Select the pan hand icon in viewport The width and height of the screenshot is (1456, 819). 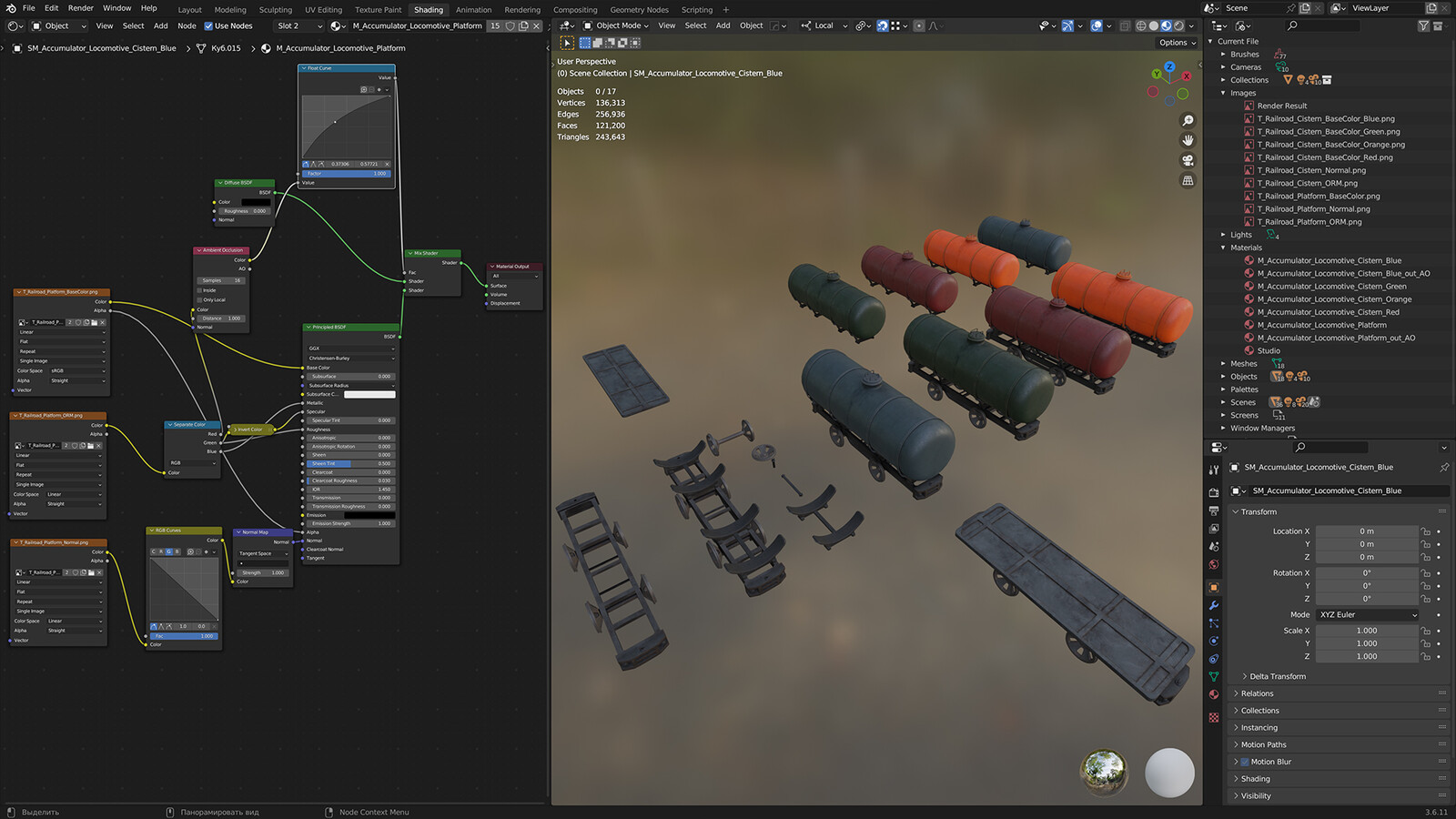coord(1188,140)
